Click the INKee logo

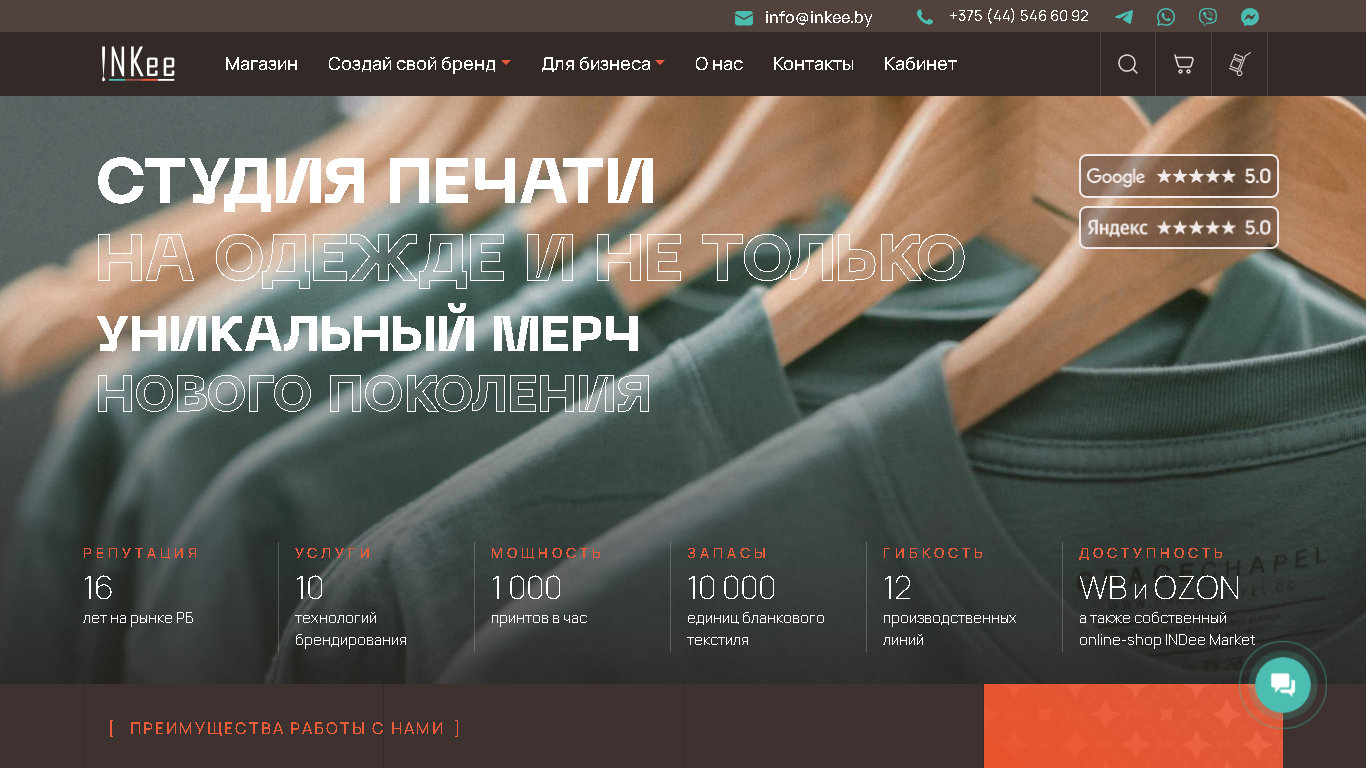click(138, 64)
